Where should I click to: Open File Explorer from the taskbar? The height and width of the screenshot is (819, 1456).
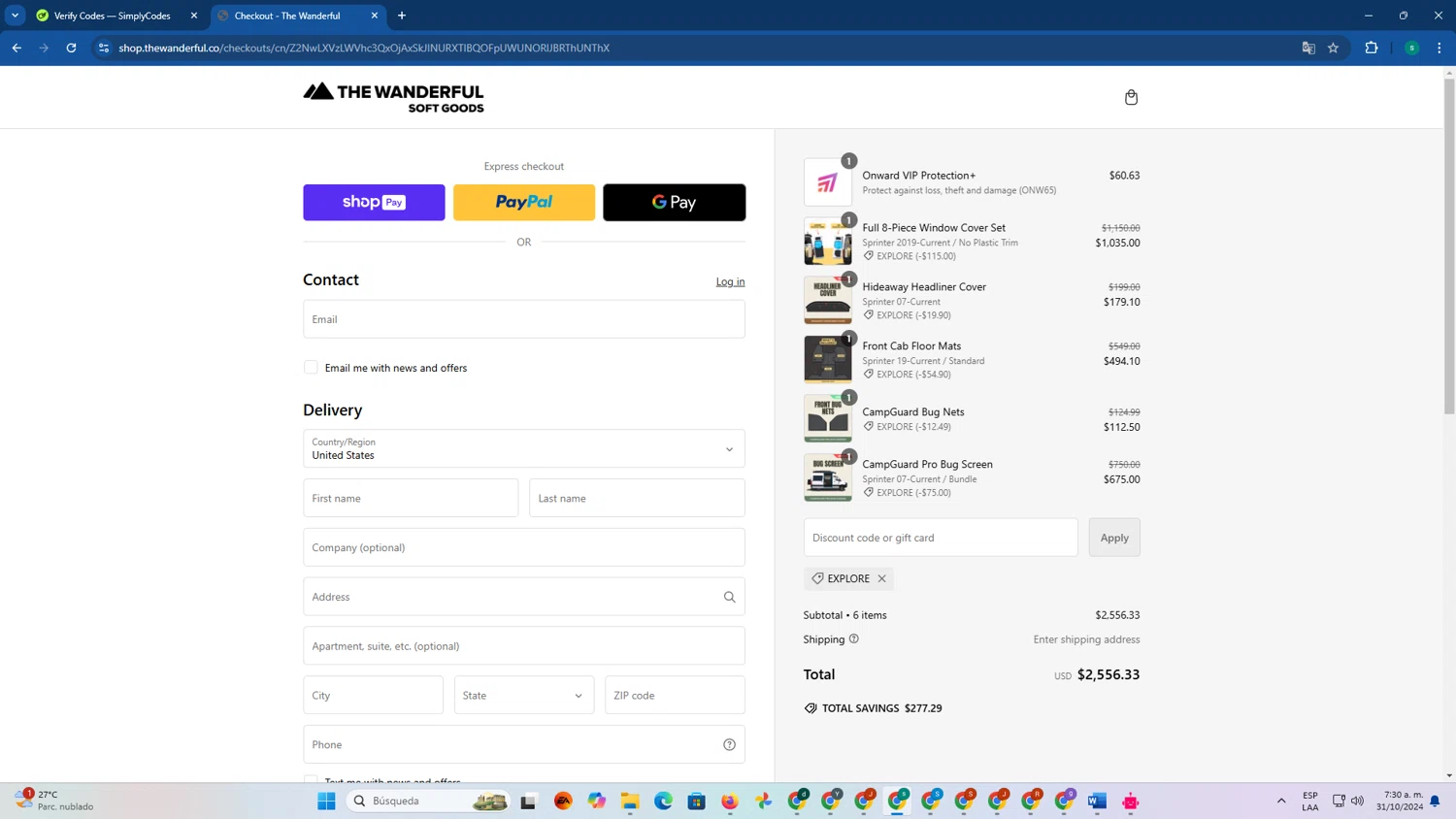(630, 801)
